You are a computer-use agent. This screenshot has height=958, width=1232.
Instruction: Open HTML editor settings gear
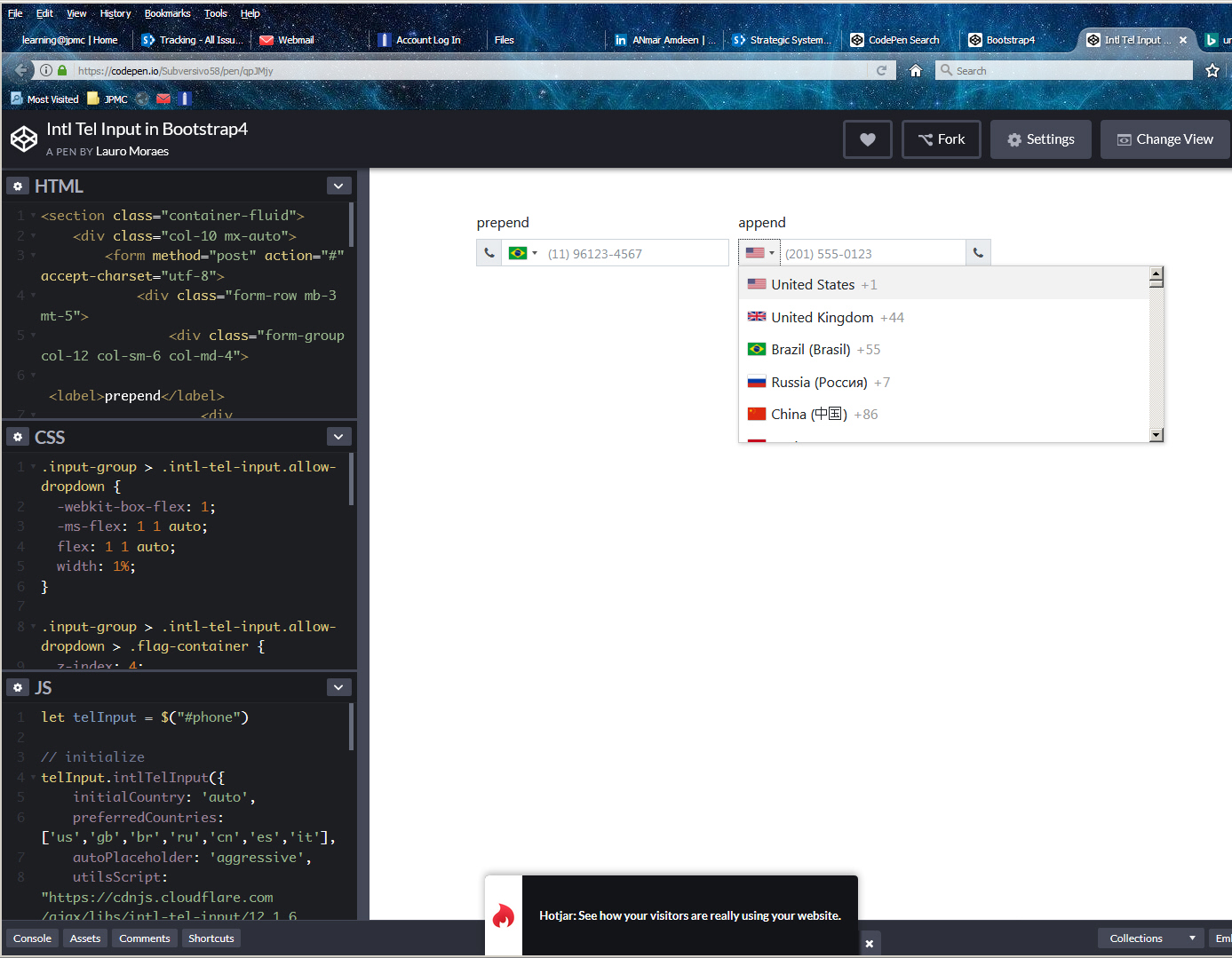(x=18, y=186)
